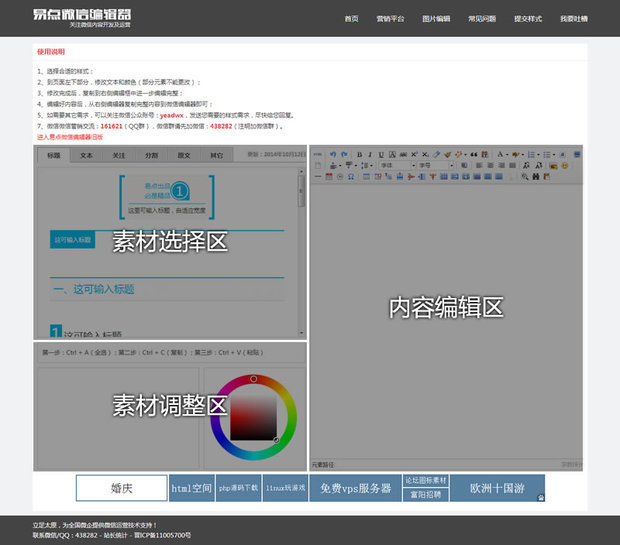
Task: Click the 免费vps服务器 banner link
Action: [x=355, y=488]
